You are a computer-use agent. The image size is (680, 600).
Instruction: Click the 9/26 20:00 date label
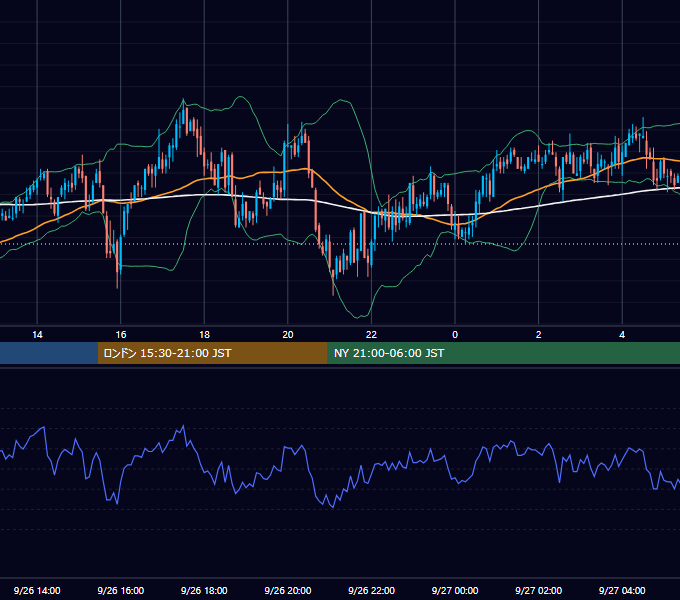pos(288,590)
